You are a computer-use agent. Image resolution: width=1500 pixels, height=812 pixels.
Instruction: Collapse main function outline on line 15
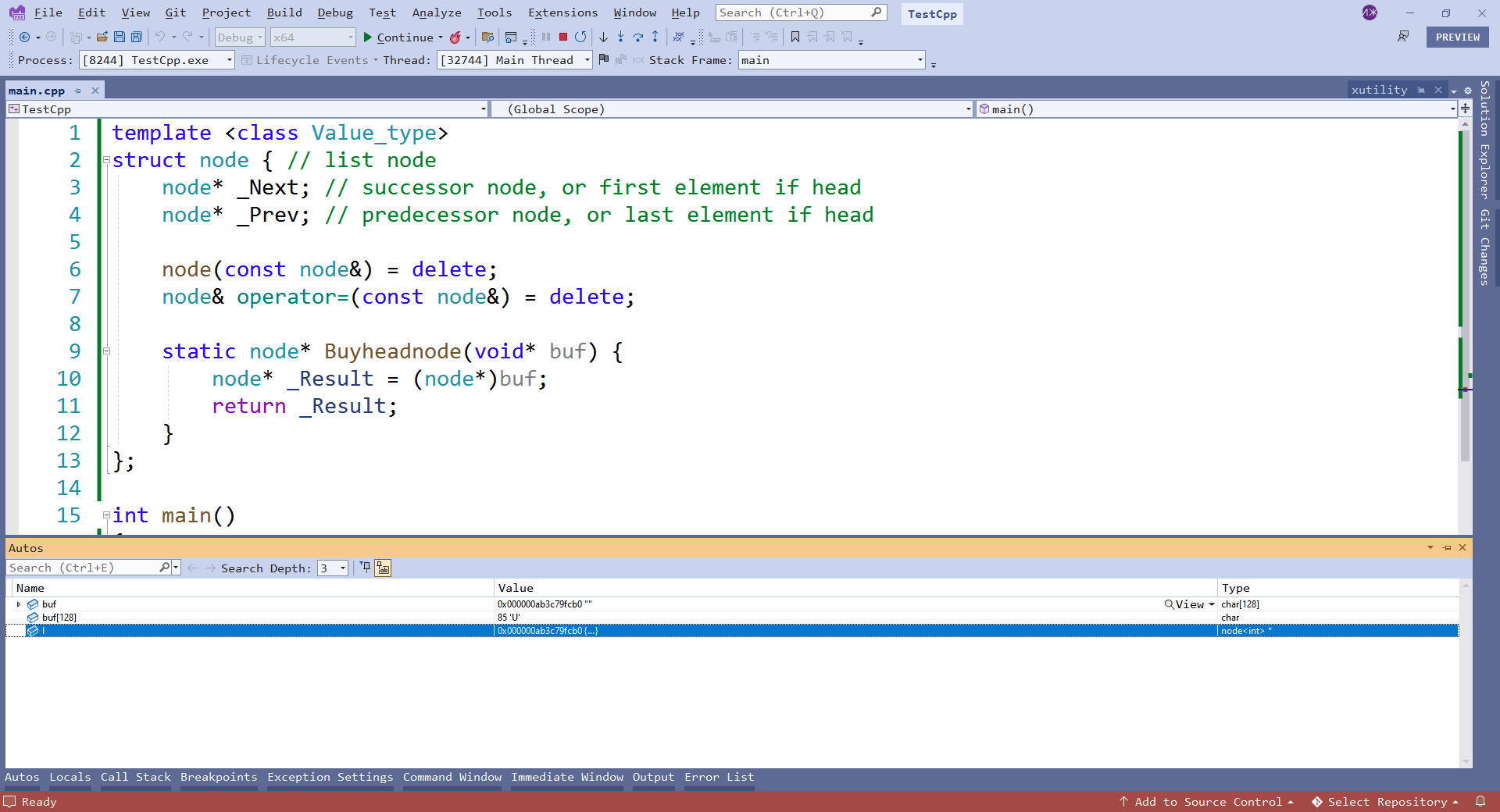pos(106,515)
